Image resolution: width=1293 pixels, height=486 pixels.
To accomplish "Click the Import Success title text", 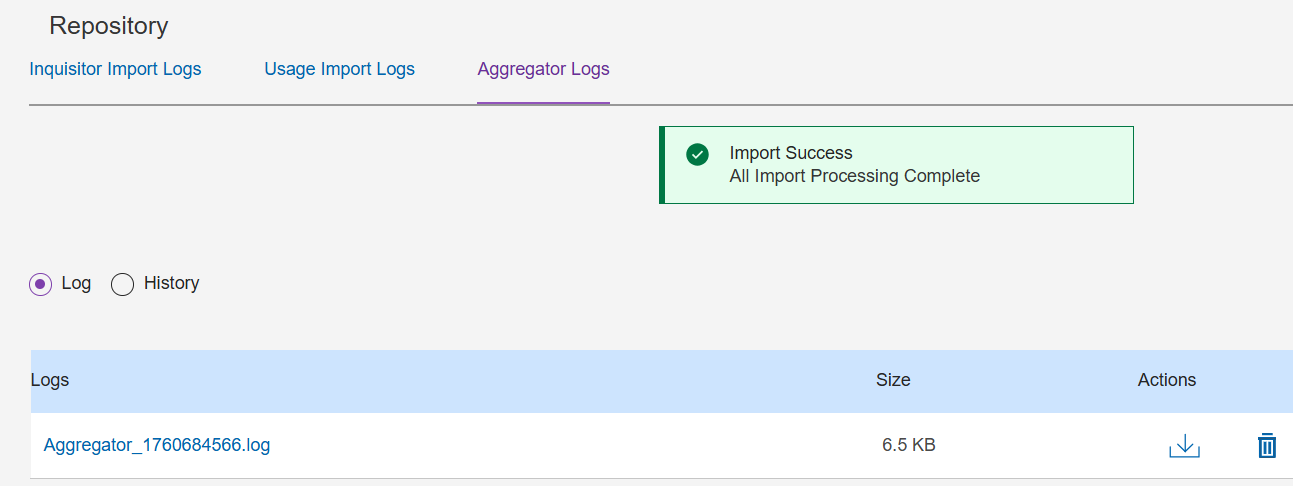I will [x=791, y=153].
